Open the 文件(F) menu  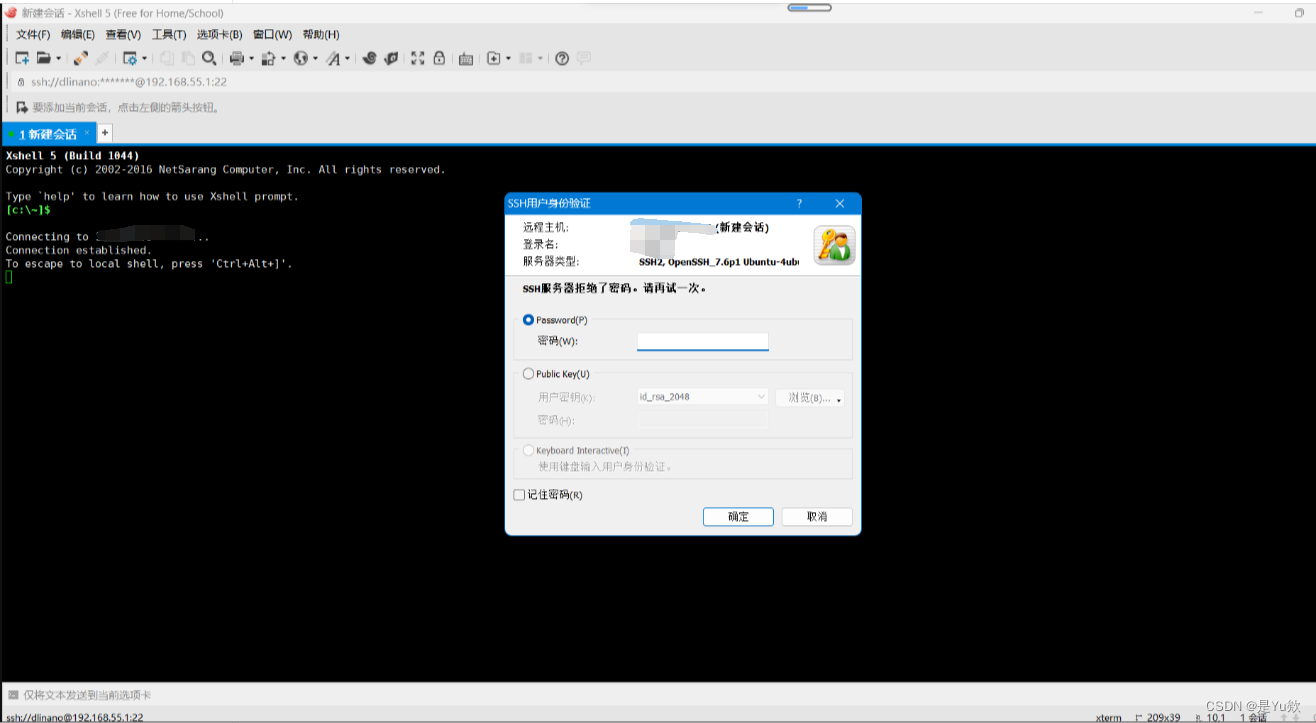coord(33,34)
